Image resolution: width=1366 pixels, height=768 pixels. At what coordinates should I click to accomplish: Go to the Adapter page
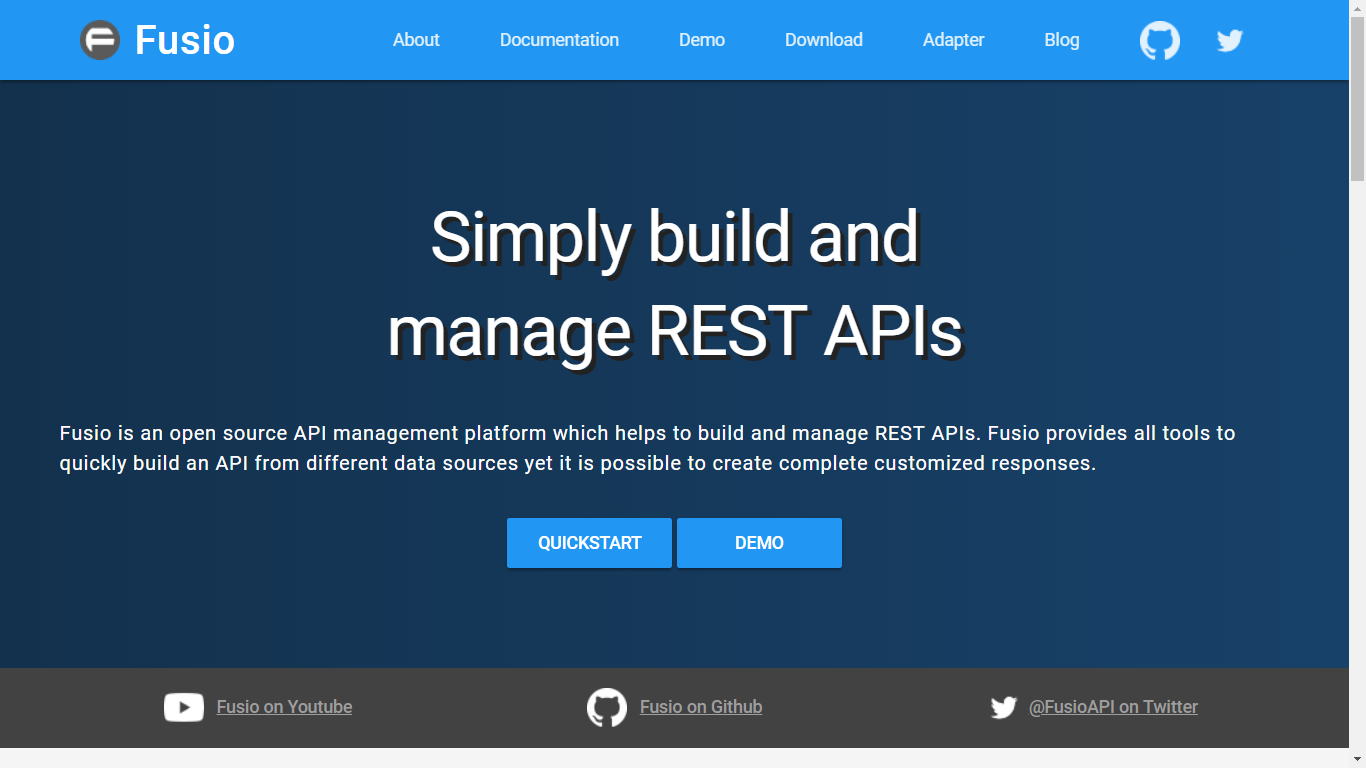953,40
